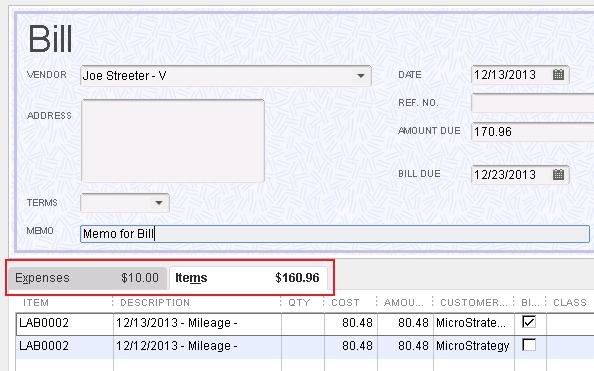This screenshot has width=594, height=371.
Task: Click the QTY column header
Action: tap(299, 302)
